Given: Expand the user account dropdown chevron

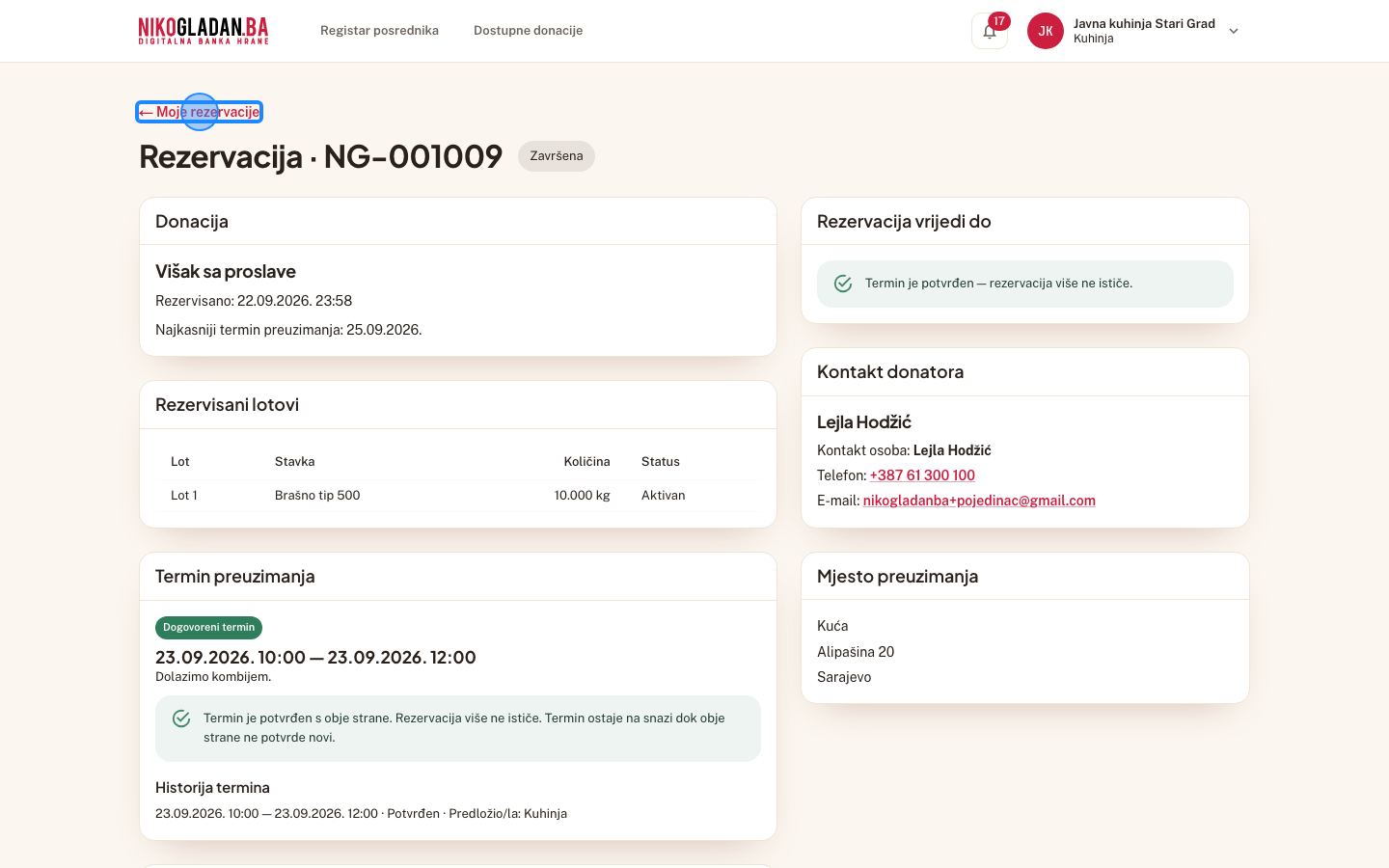Looking at the screenshot, I should pyautogui.click(x=1234, y=31).
